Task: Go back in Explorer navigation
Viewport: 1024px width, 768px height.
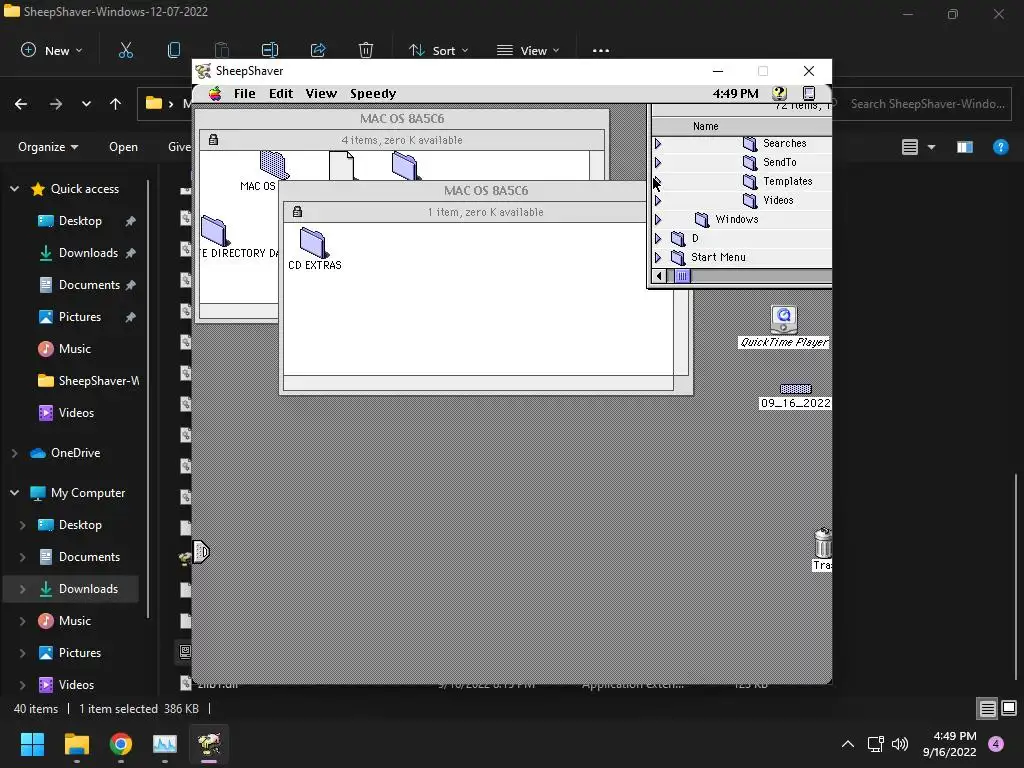Action: pyautogui.click(x=21, y=104)
